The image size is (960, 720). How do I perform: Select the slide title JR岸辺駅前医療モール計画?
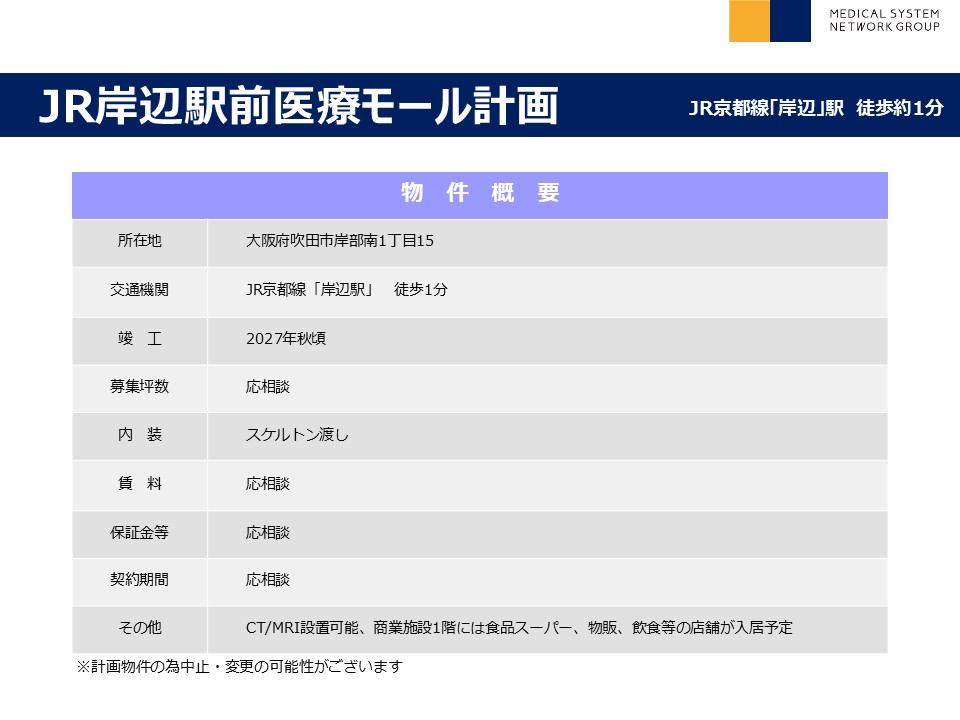point(297,106)
